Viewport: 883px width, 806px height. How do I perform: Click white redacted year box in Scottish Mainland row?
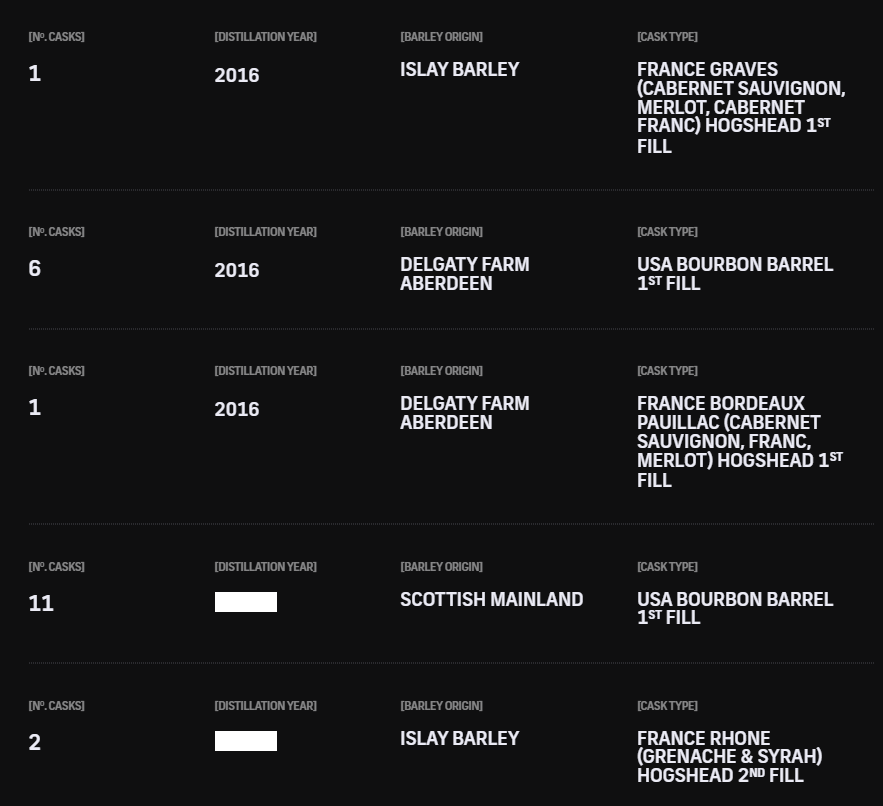[x=246, y=602]
